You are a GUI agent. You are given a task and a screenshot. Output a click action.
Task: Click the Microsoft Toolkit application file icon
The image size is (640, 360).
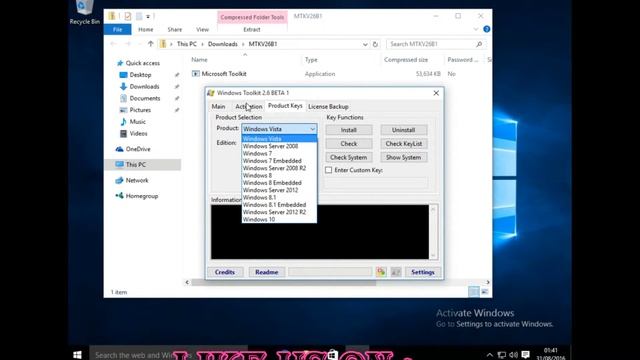coord(196,74)
